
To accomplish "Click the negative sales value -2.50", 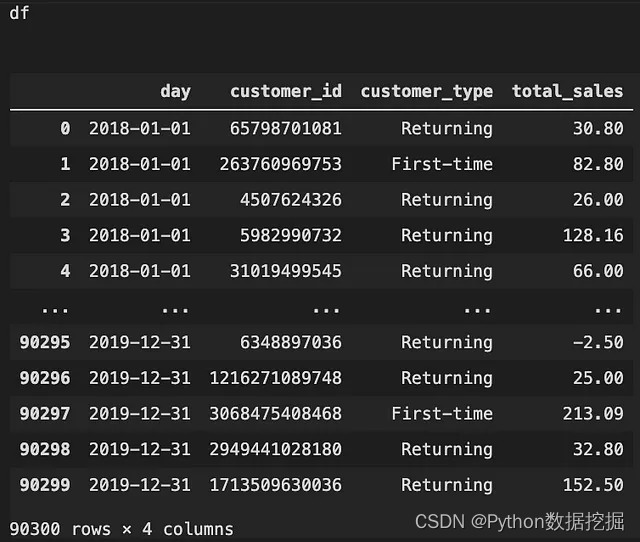I will click(598, 342).
